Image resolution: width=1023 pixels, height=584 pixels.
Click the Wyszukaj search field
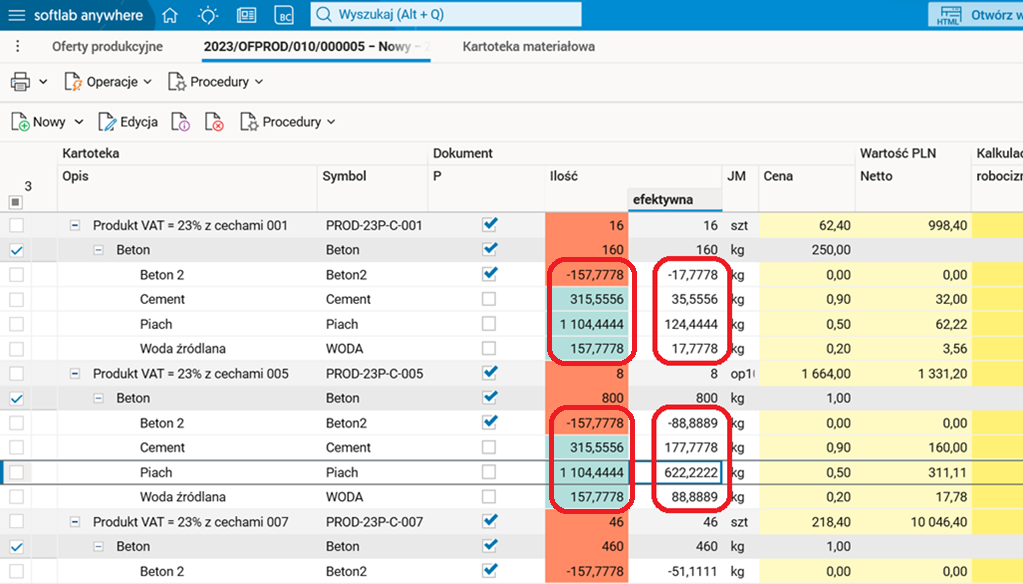coord(445,15)
